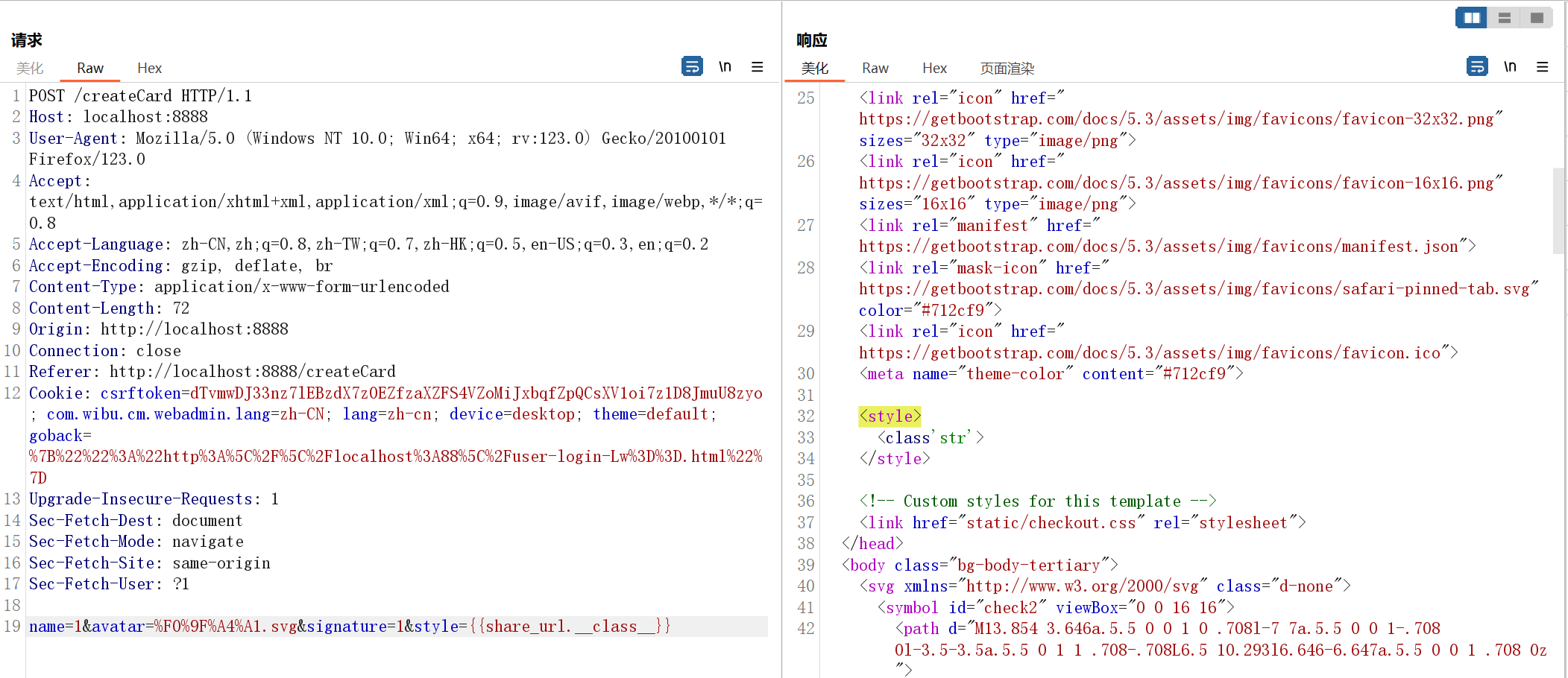This screenshot has width=1568, height=678.
Task: Click the static/checkout.css link line
Action: pos(1083,522)
